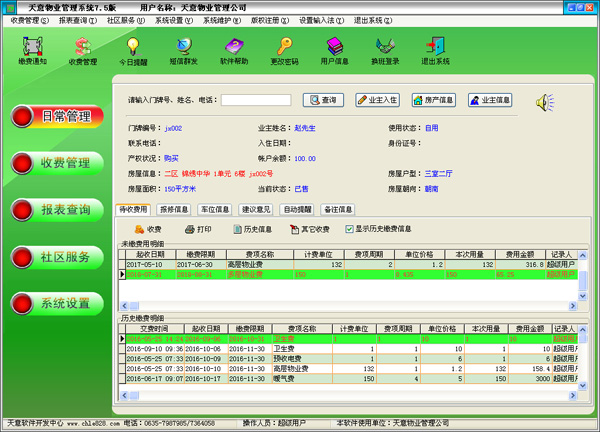This screenshot has height=432, width=600.
Task: Open 今日提醒 lightbulb icon
Action: click(x=132, y=50)
